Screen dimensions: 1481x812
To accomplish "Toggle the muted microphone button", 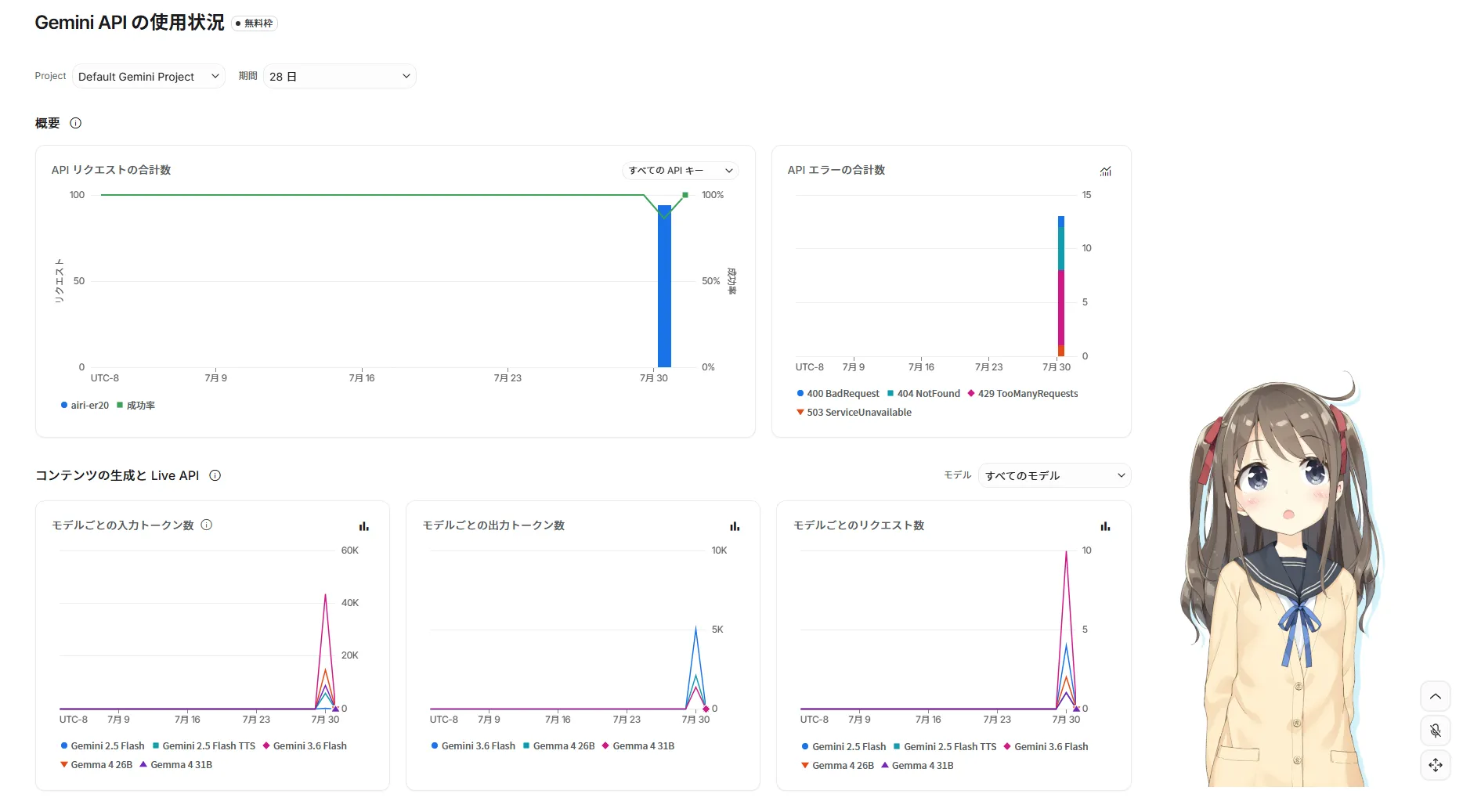I will pos(1436,731).
